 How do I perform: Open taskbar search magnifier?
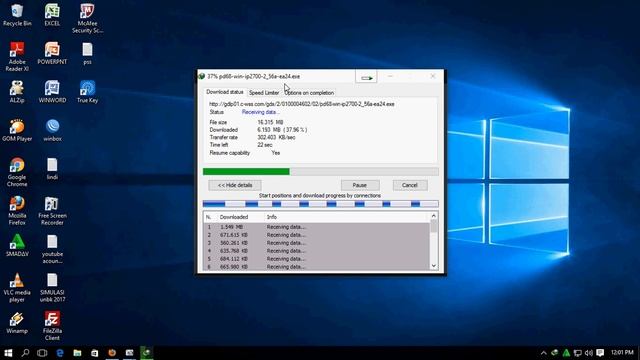coord(25,353)
